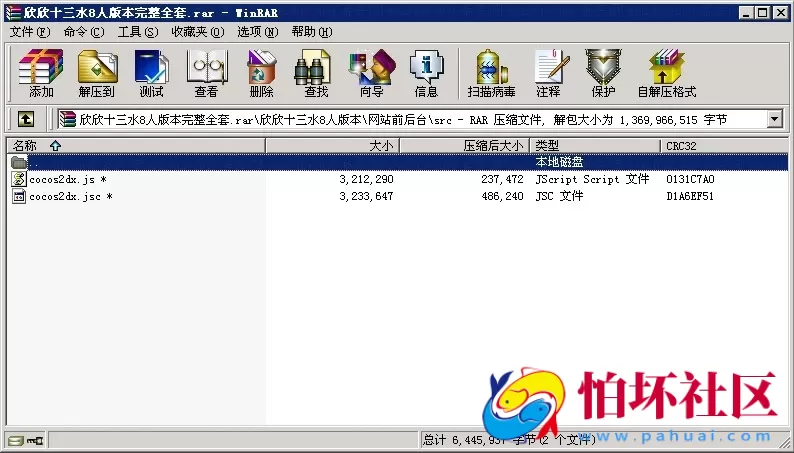This screenshot has height=453, width=794.
Task: Open the Tools (工具) menu
Action: tap(138, 32)
